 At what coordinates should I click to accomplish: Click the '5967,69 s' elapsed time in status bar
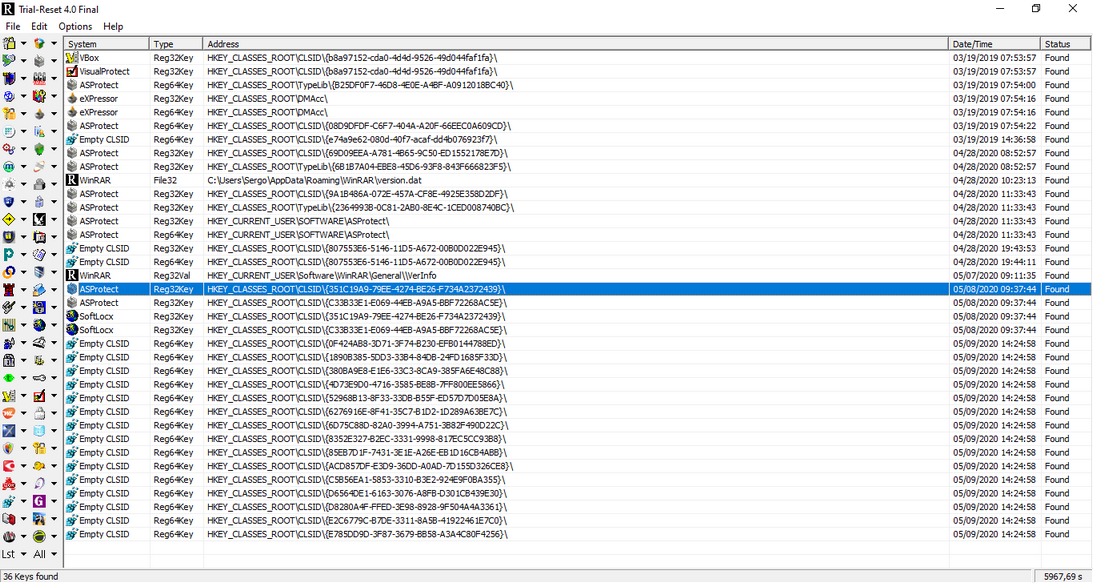(x=1063, y=576)
